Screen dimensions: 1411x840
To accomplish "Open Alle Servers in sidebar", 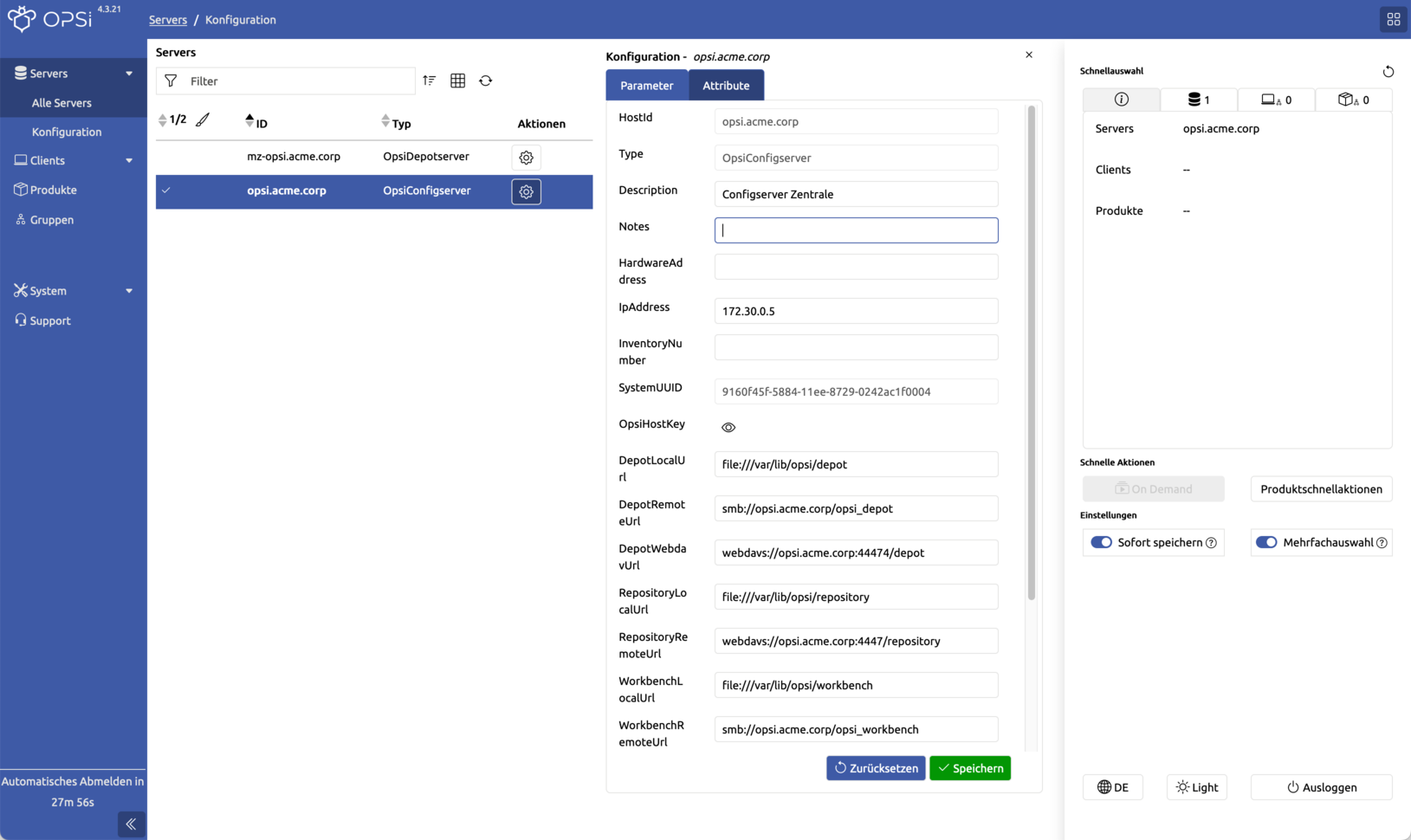I will point(61,103).
